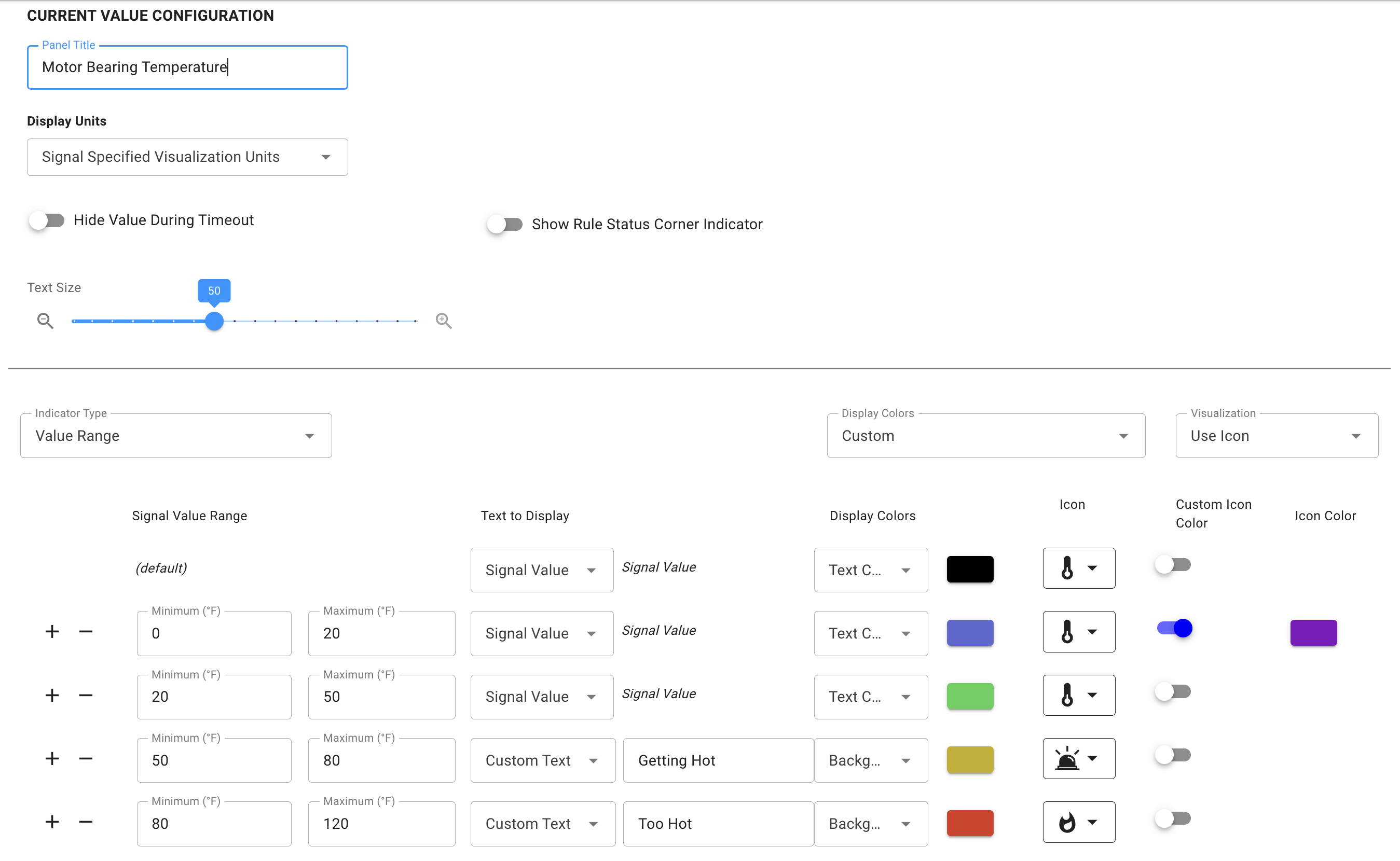
Task: Open top Display Colors Custom dropdown
Action: pos(985,436)
